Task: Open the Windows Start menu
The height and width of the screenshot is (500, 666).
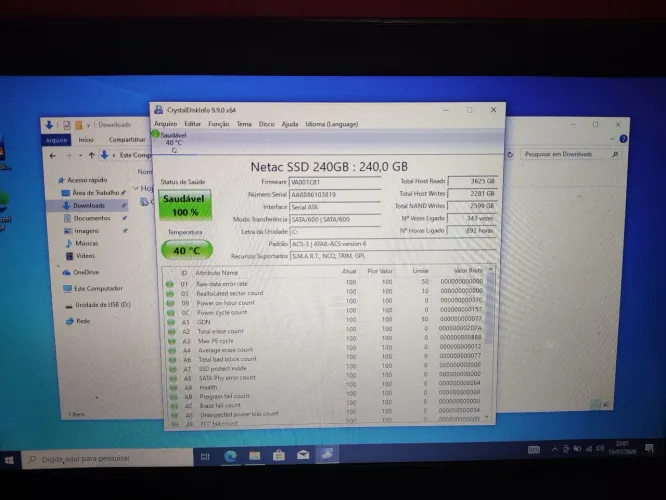Action: 9,460
